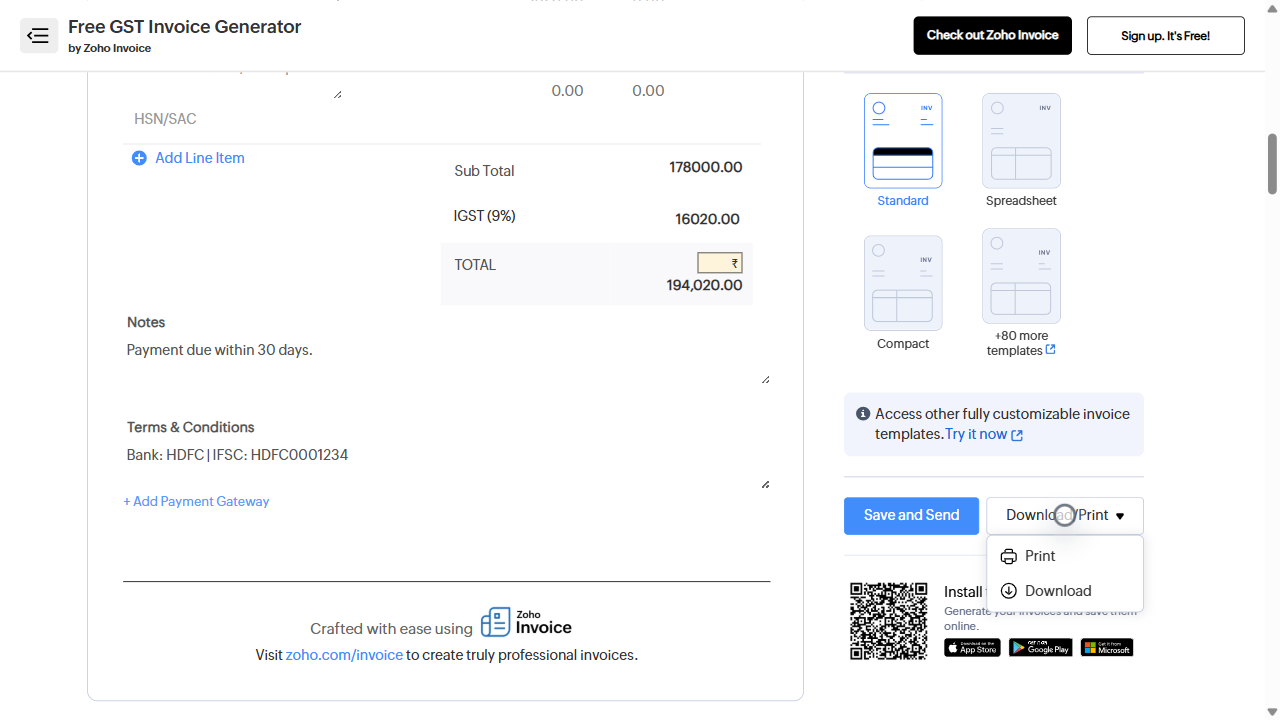Click '+ Add Payment Gateway'
Viewport: 1280px width, 720px height.
196,501
